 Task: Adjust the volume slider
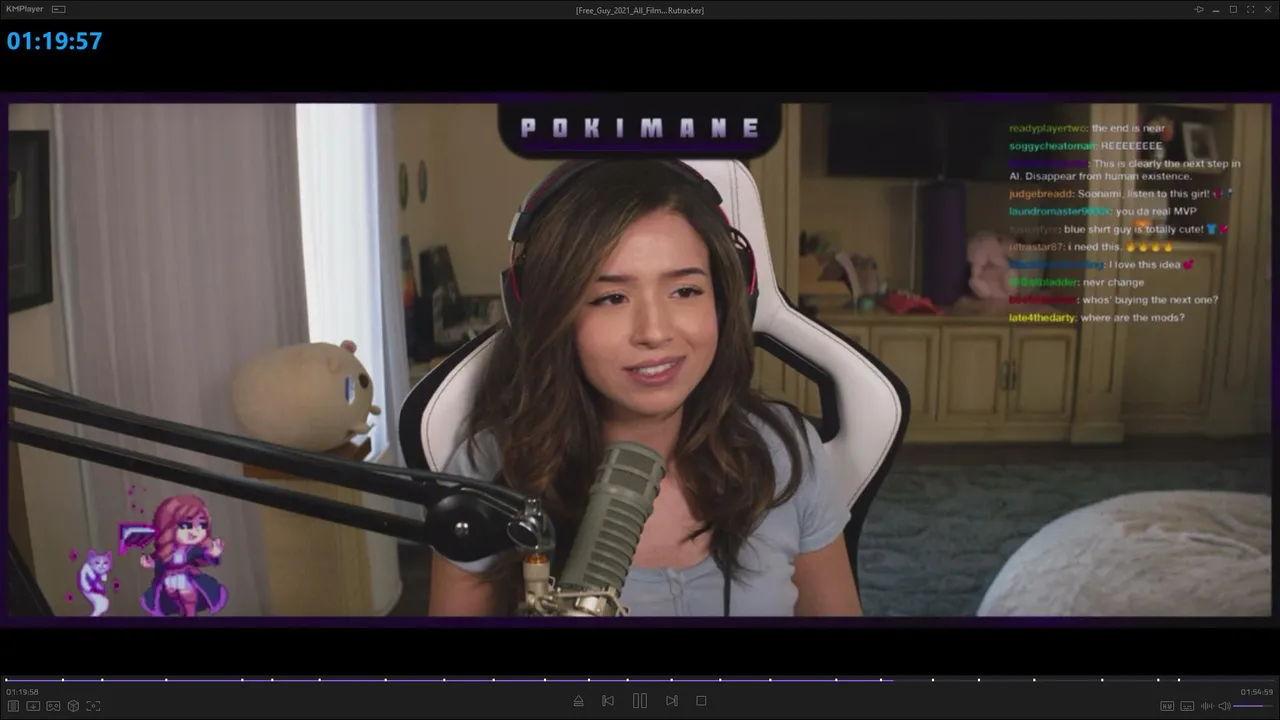point(1254,706)
